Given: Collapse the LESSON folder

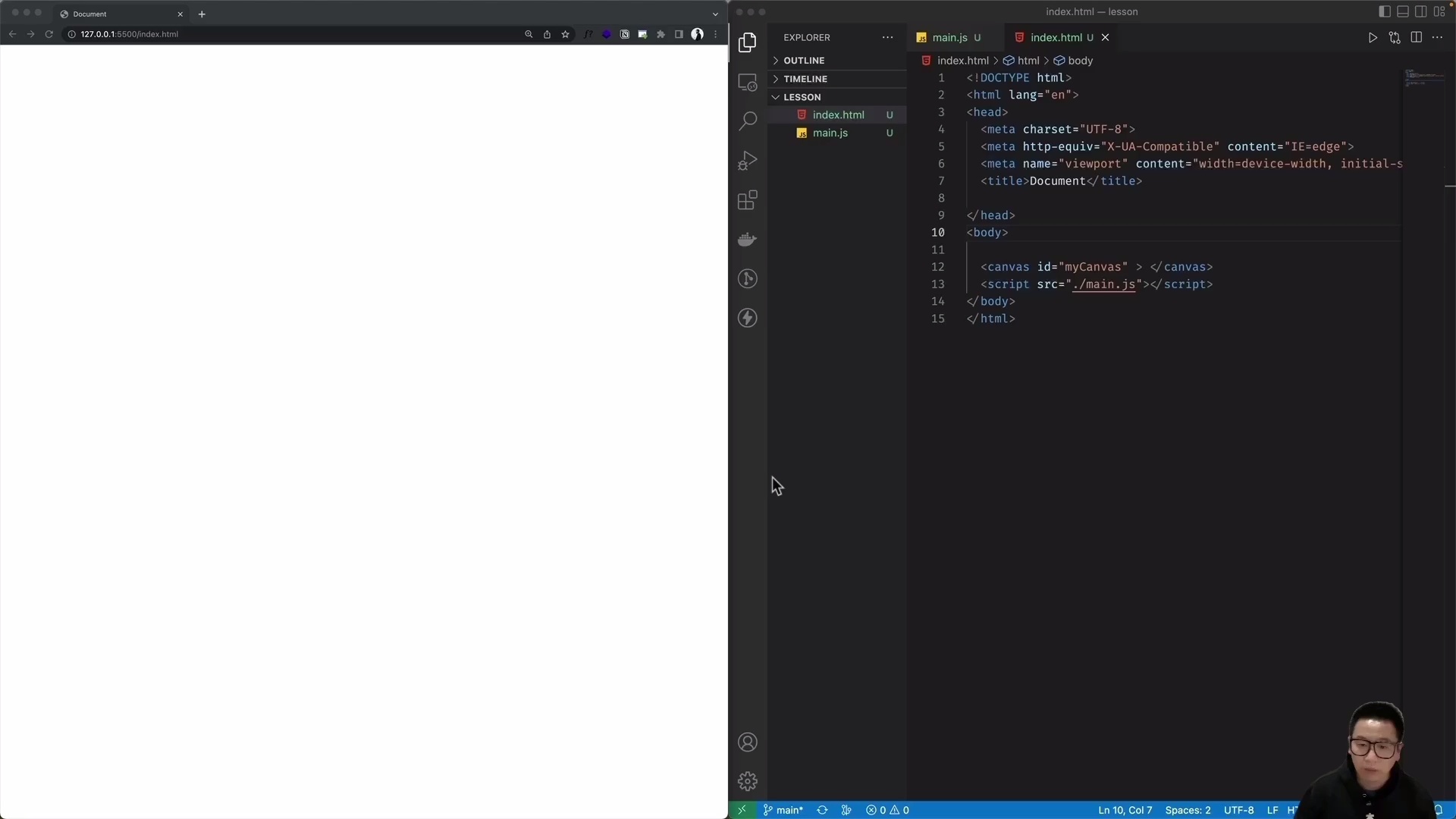Looking at the screenshot, I should click(x=802, y=97).
